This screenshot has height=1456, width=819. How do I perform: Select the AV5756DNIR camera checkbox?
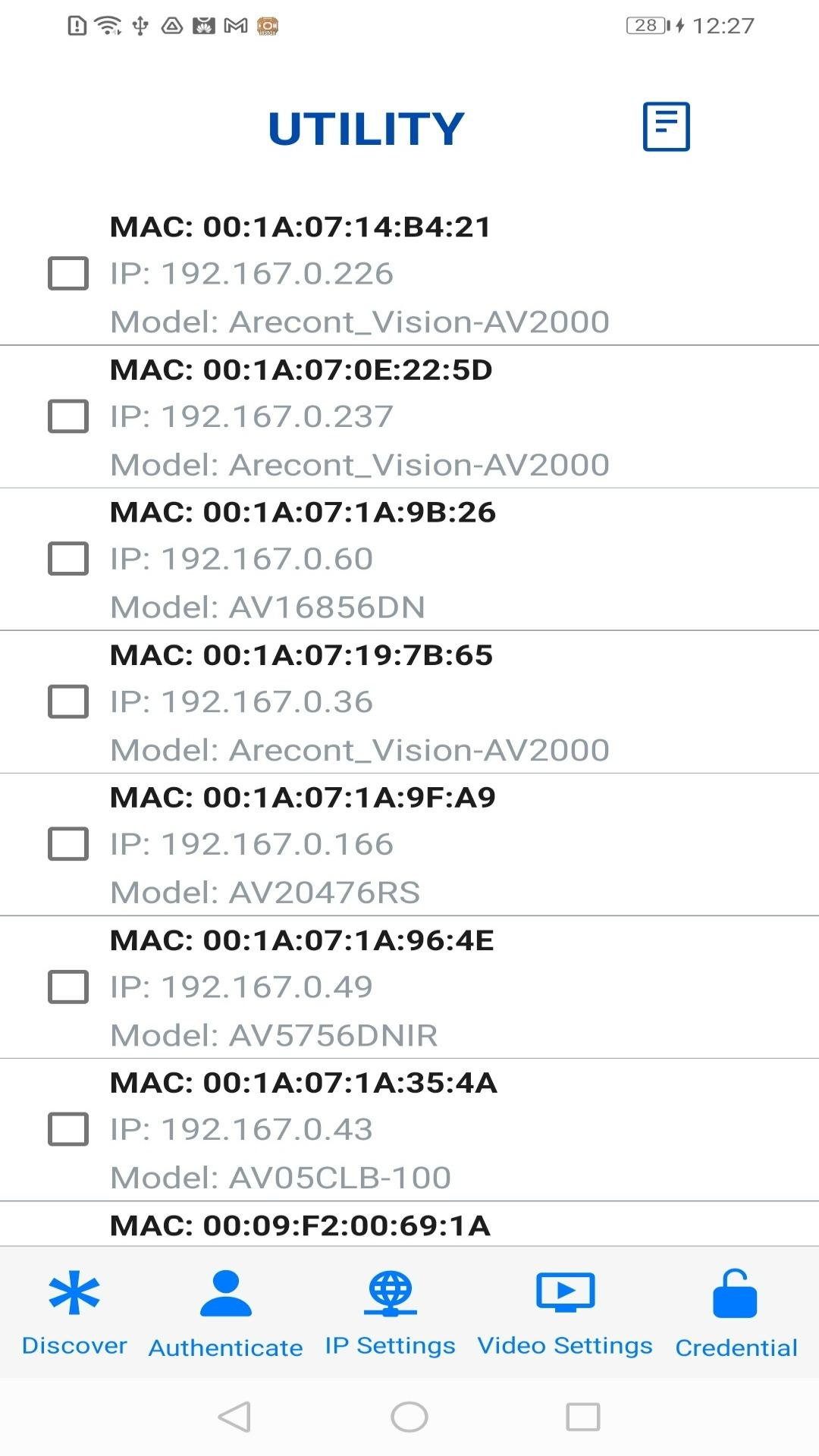68,987
